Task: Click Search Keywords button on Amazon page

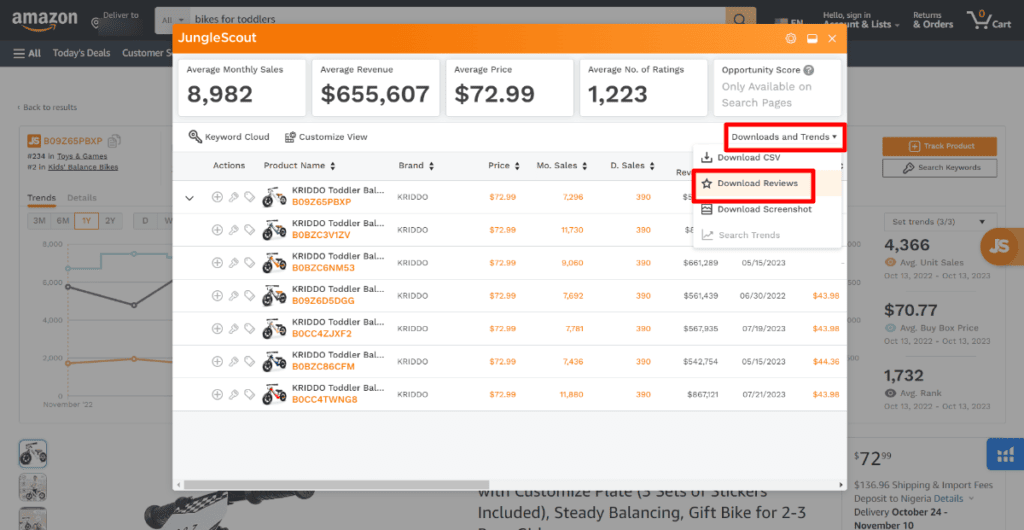Action: 939,168
